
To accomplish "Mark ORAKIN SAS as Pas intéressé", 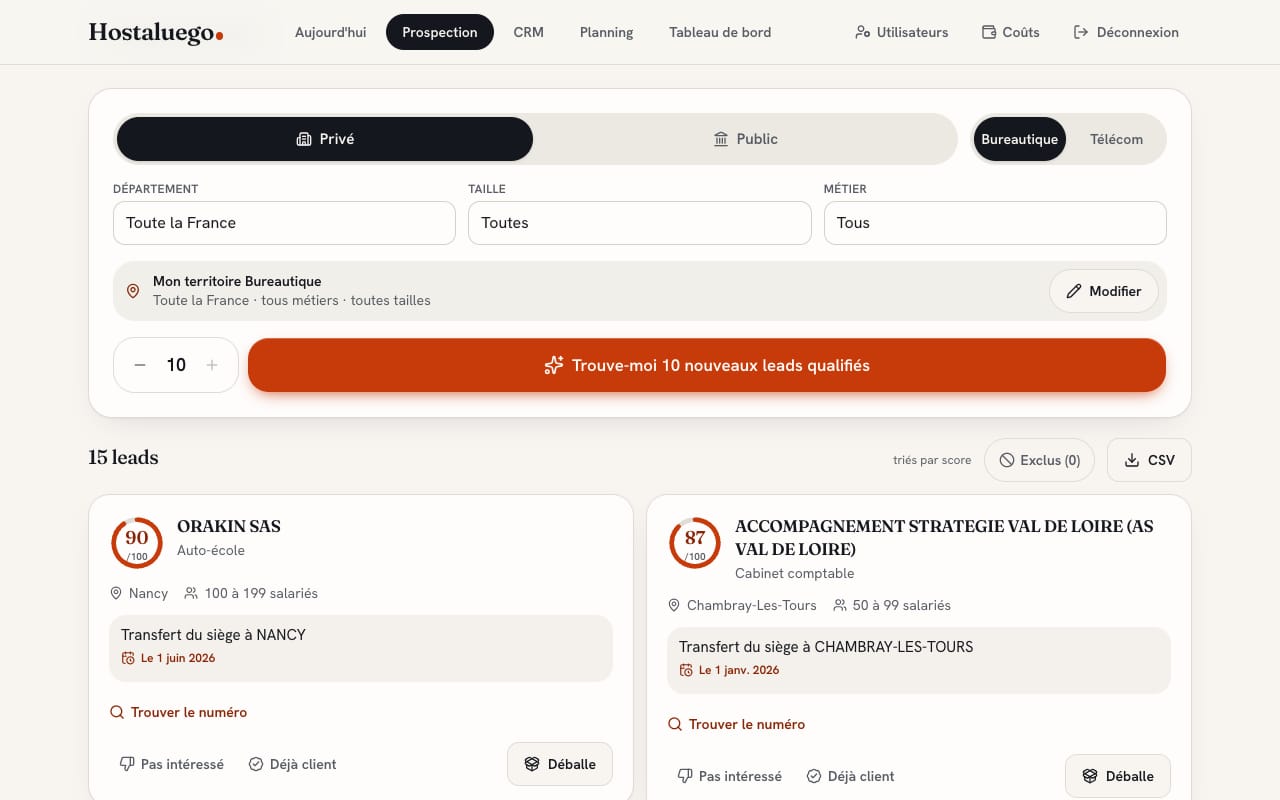I will [x=172, y=764].
